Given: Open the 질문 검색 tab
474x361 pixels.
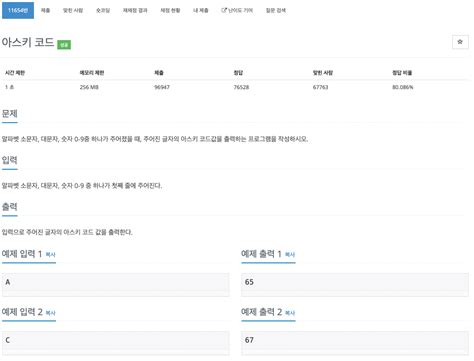Looking at the screenshot, I should click(276, 10).
